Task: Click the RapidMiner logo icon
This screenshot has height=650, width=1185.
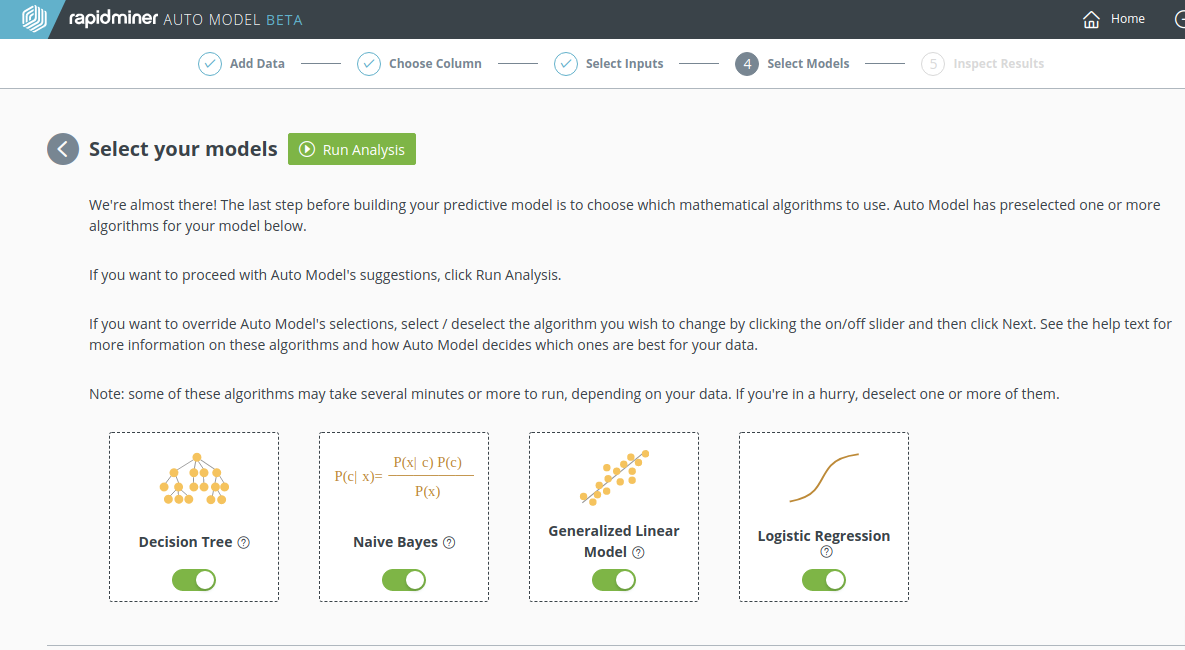Action: 34,18
